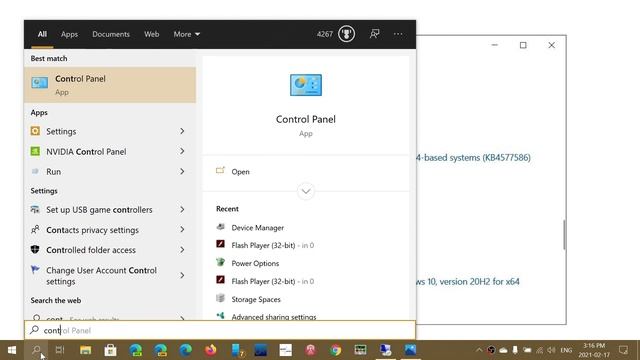The width and height of the screenshot is (640, 360).
Task: Expand Set up USB game controllers arrow
Action: click(x=182, y=209)
